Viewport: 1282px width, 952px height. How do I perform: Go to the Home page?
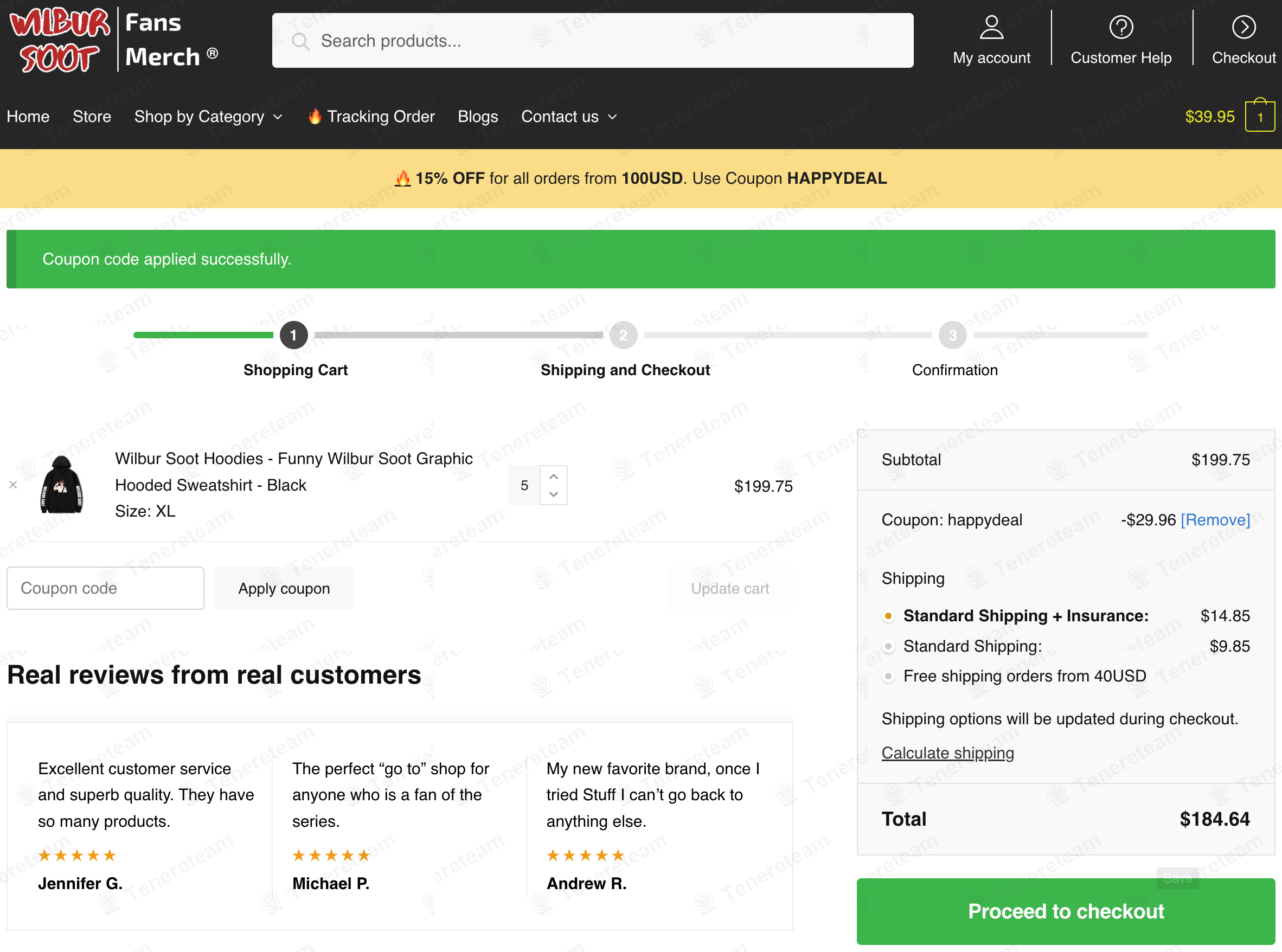pyautogui.click(x=28, y=117)
